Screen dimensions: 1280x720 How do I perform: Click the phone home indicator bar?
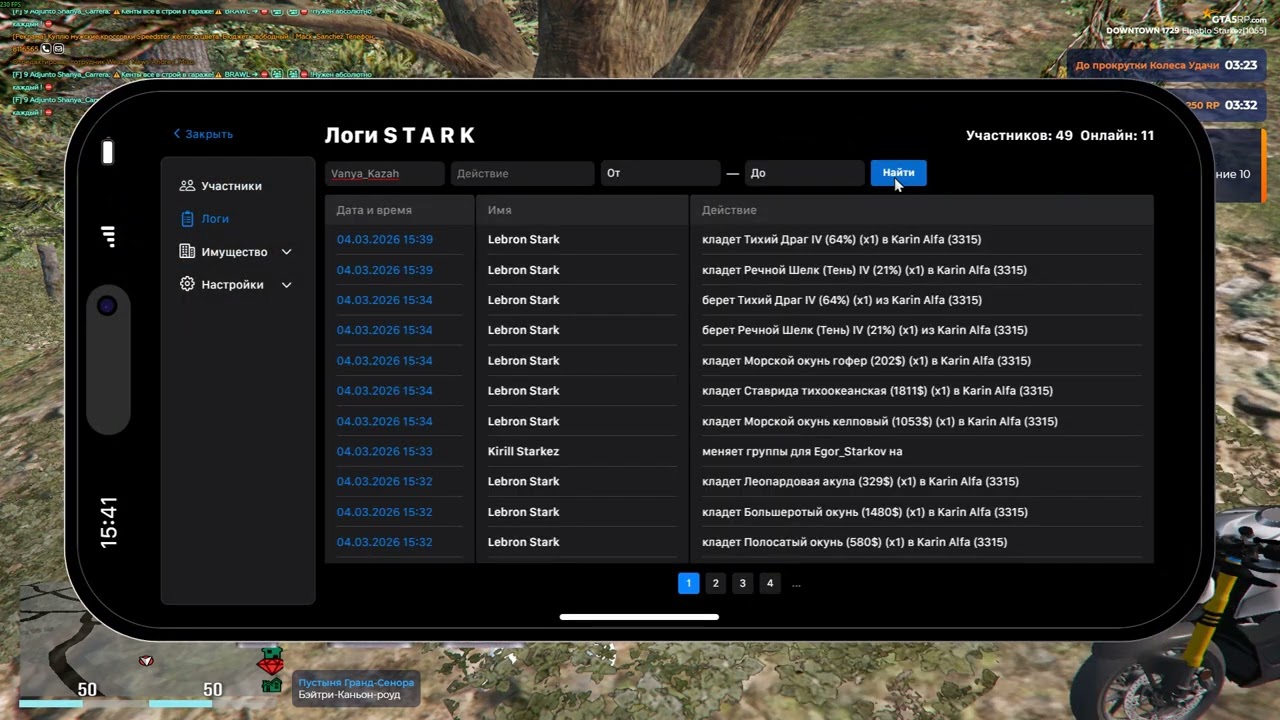point(639,617)
